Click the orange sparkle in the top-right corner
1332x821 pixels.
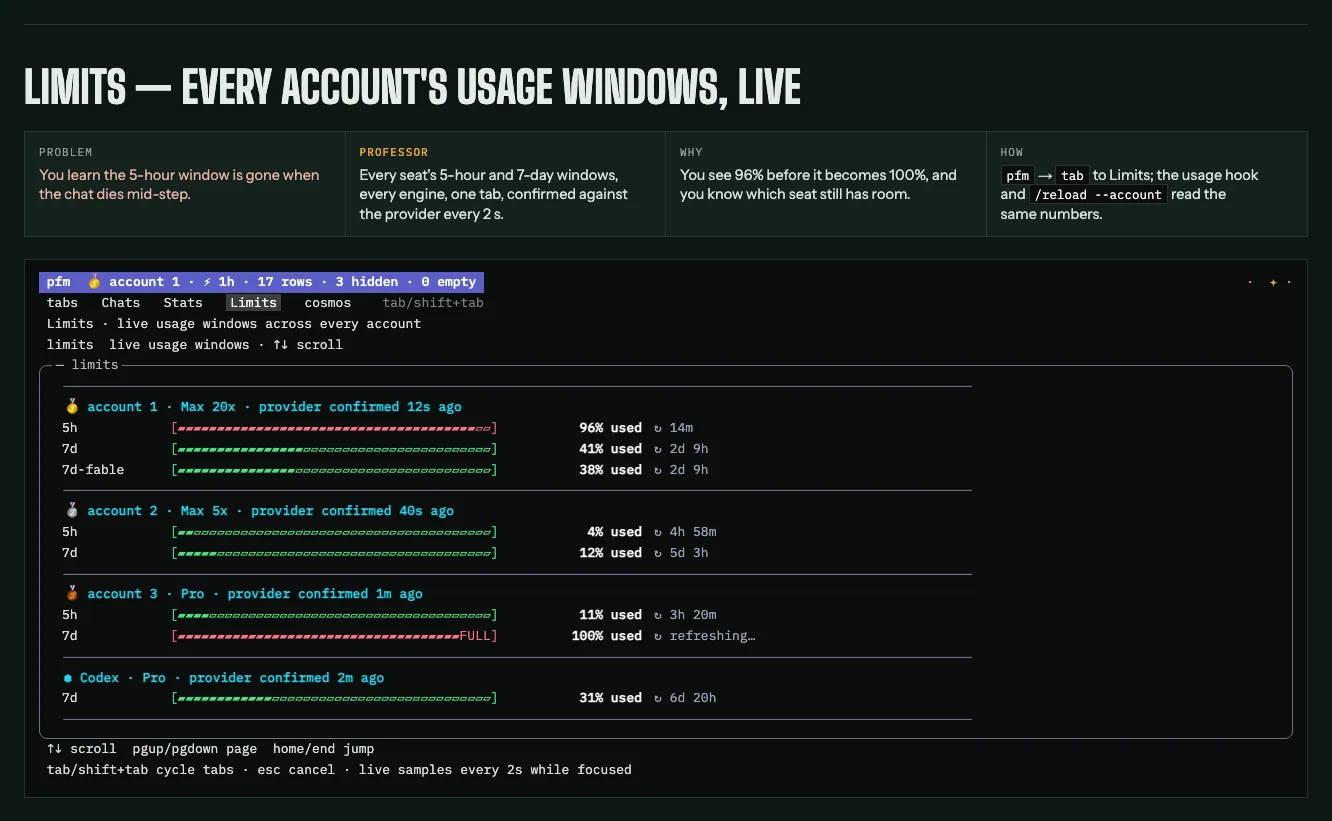(1273, 283)
